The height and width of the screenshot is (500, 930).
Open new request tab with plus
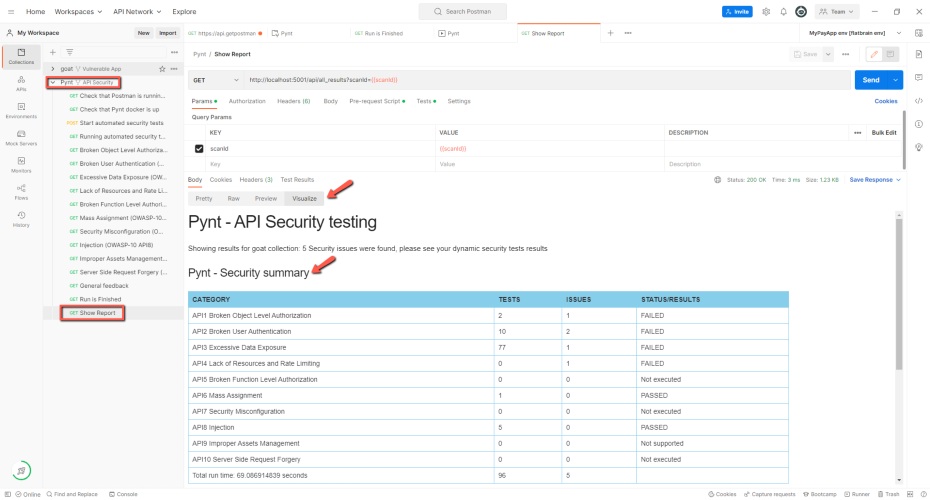click(x=610, y=33)
